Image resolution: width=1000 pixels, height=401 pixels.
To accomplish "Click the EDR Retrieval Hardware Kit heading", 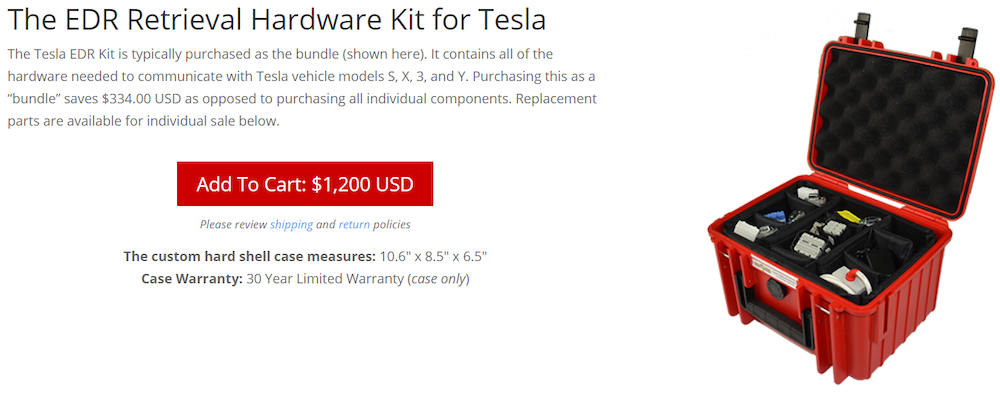I will click(x=282, y=20).
